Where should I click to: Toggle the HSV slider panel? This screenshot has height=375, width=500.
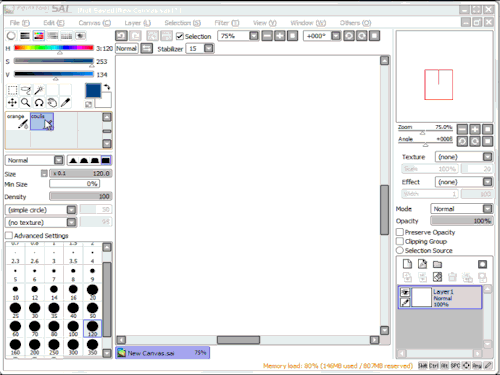coord(39,36)
